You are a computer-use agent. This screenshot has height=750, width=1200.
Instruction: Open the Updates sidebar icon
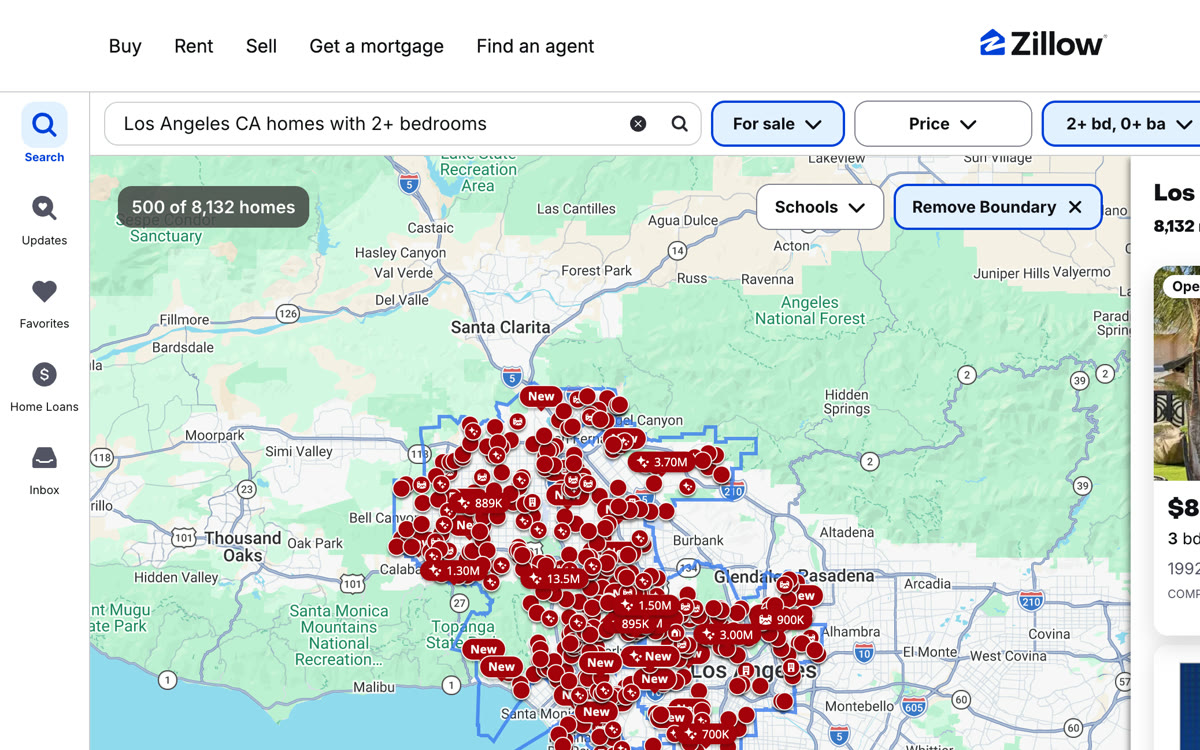click(x=44, y=208)
